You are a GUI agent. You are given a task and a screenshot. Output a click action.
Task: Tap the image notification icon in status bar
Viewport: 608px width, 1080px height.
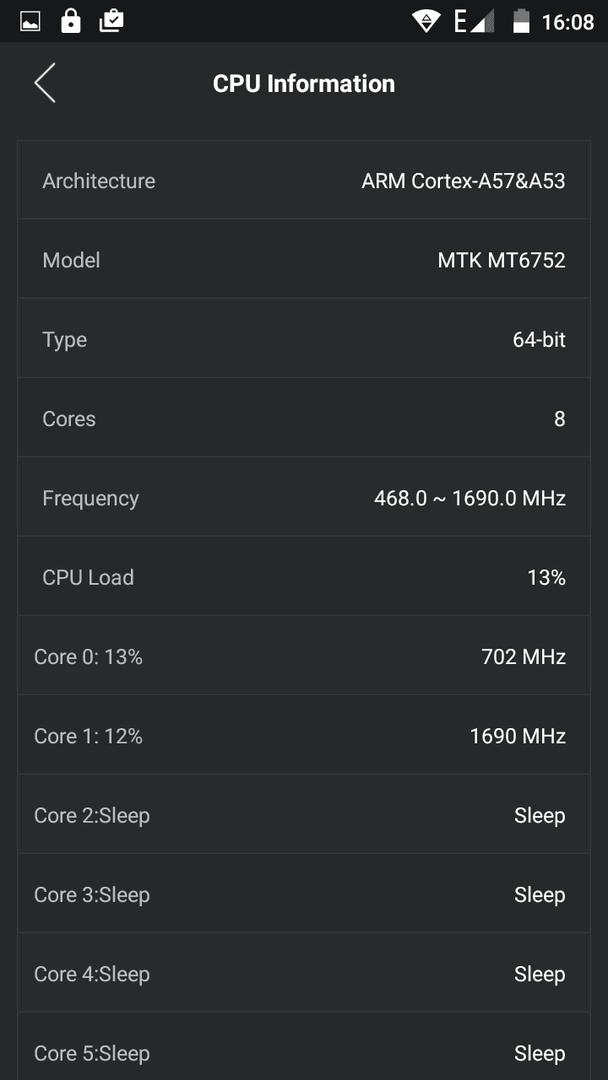(30, 21)
